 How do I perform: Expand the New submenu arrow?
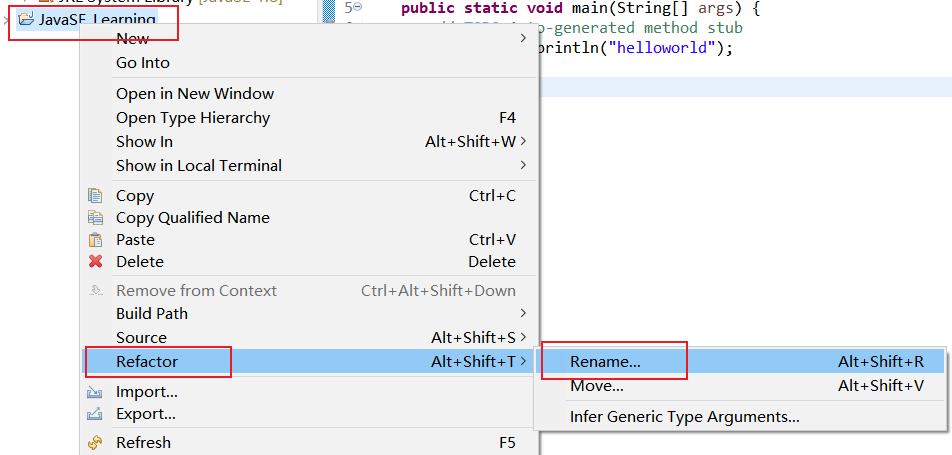tap(523, 39)
